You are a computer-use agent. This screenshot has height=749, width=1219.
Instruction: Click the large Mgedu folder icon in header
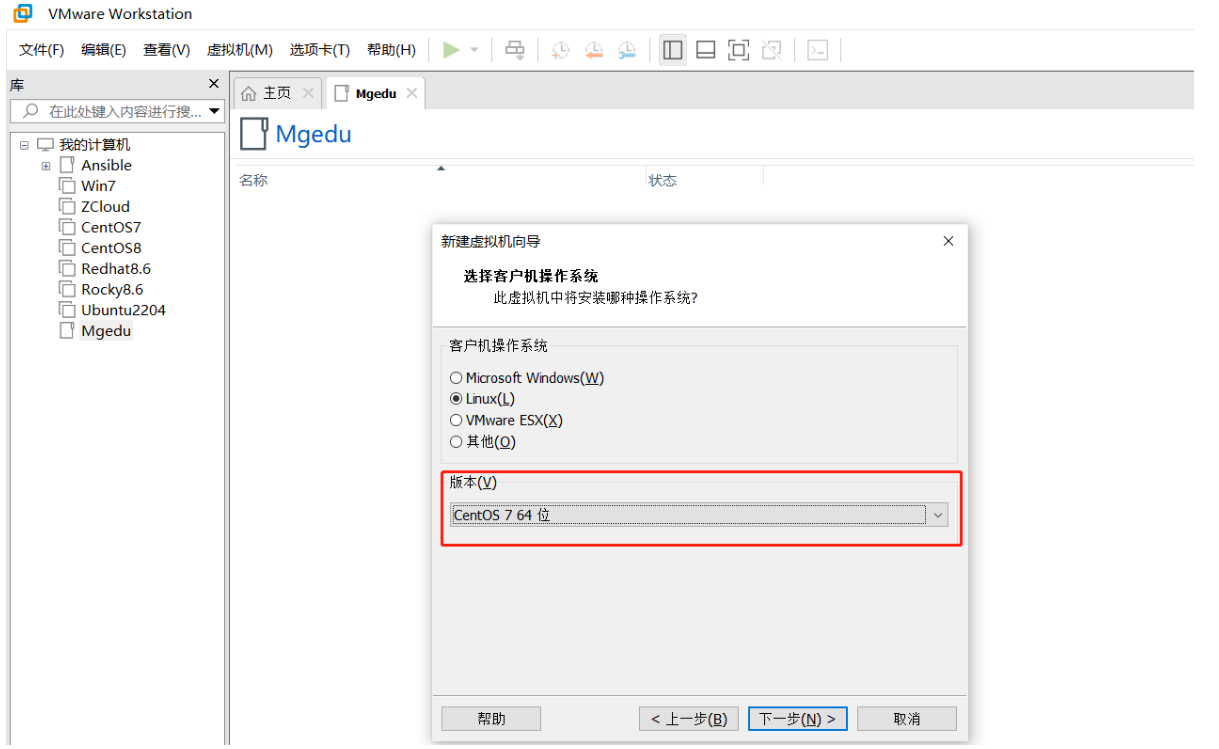[x=254, y=134]
